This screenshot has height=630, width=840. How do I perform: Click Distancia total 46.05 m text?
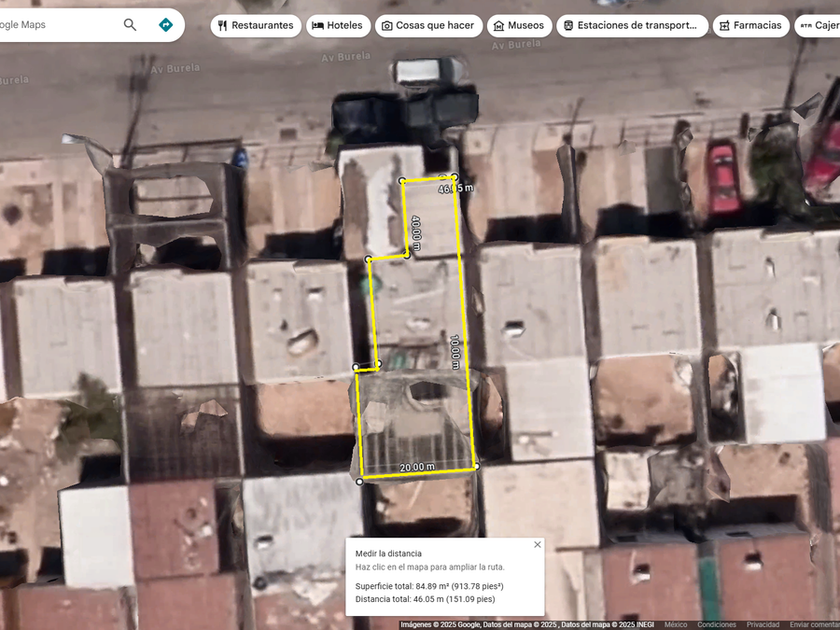click(x=425, y=599)
